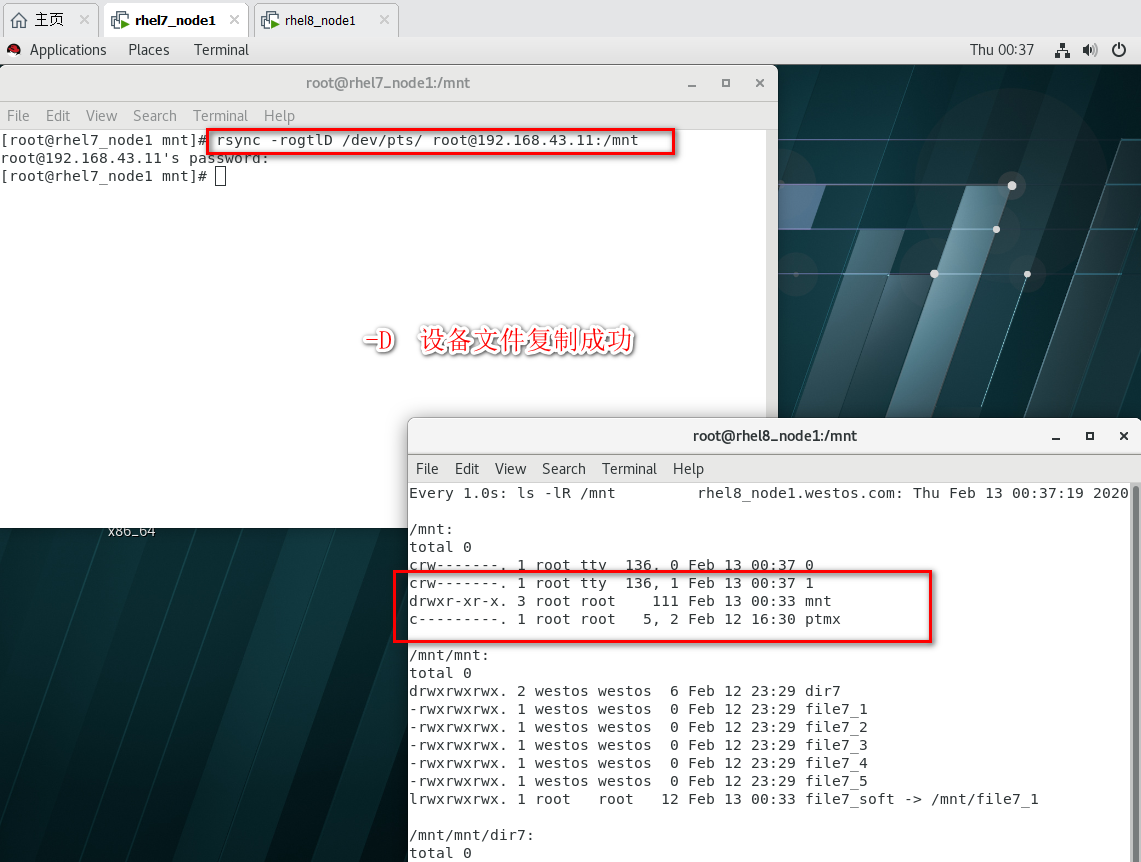Image resolution: width=1141 pixels, height=862 pixels.
Task: Click the root@rhel7_node1:/mnt title bar
Action: coord(388,83)
